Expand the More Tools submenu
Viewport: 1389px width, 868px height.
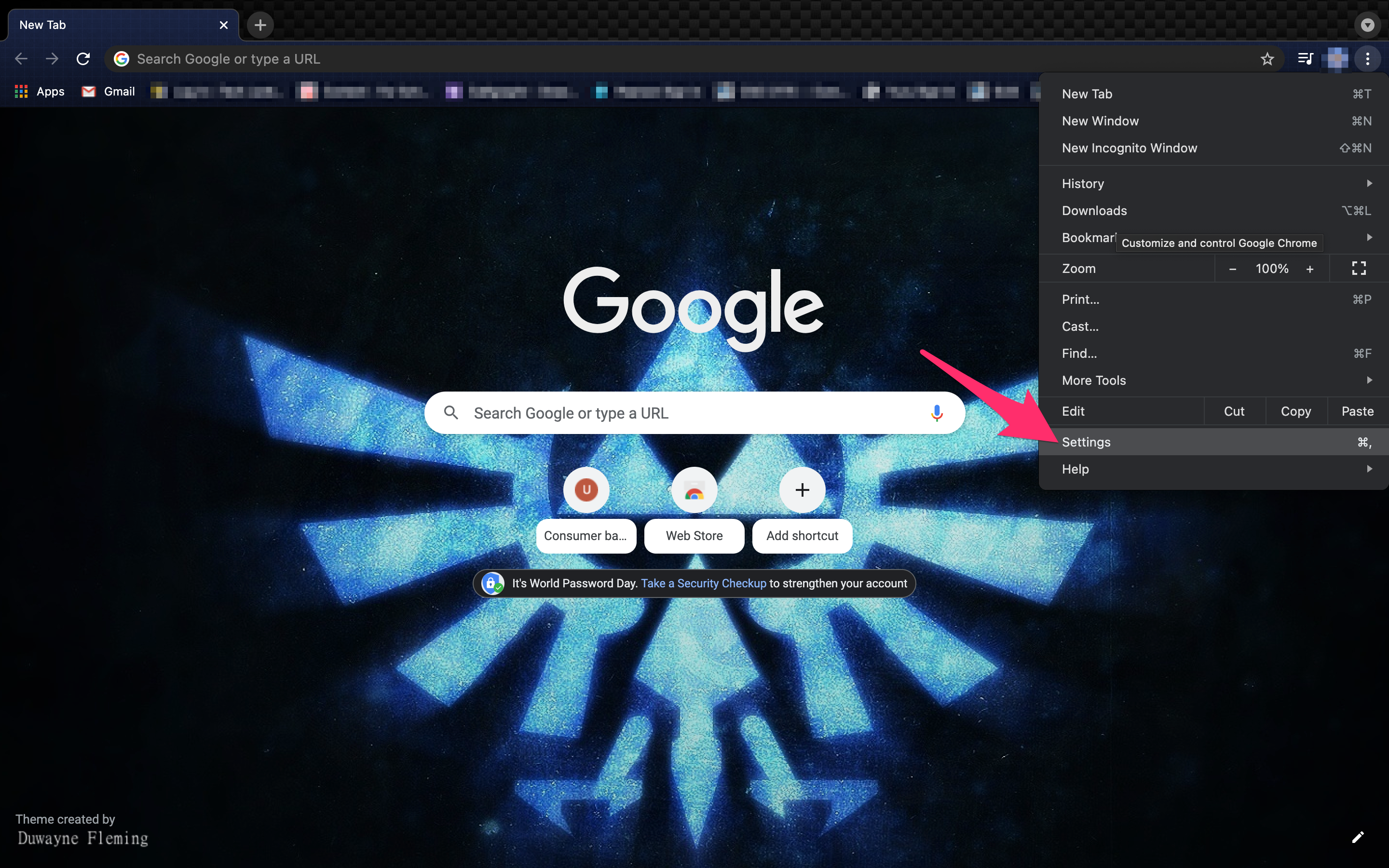pos(1213,380)
